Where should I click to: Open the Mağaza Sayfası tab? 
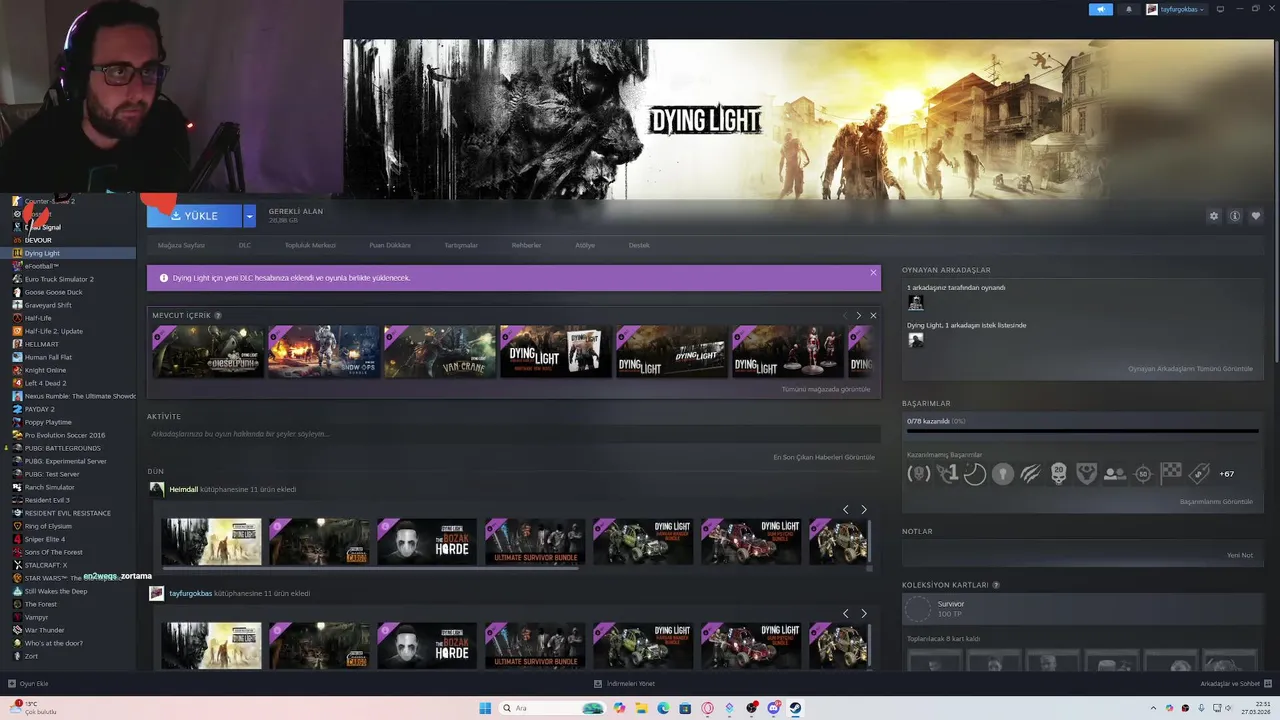pyautogui.click(x=181, y=245)
